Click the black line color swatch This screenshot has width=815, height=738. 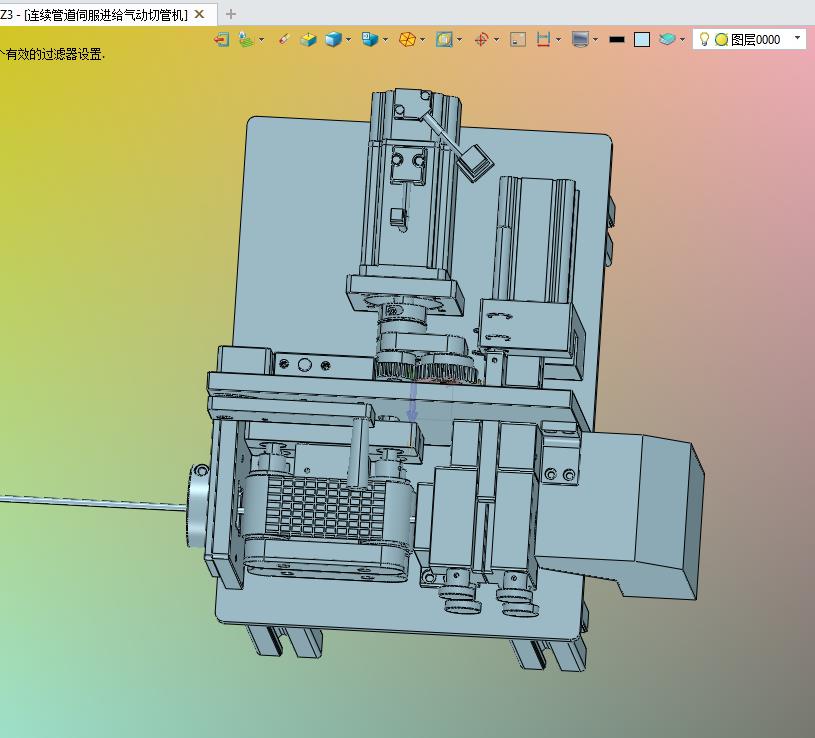pyautogui.click(x=617, y=39)
